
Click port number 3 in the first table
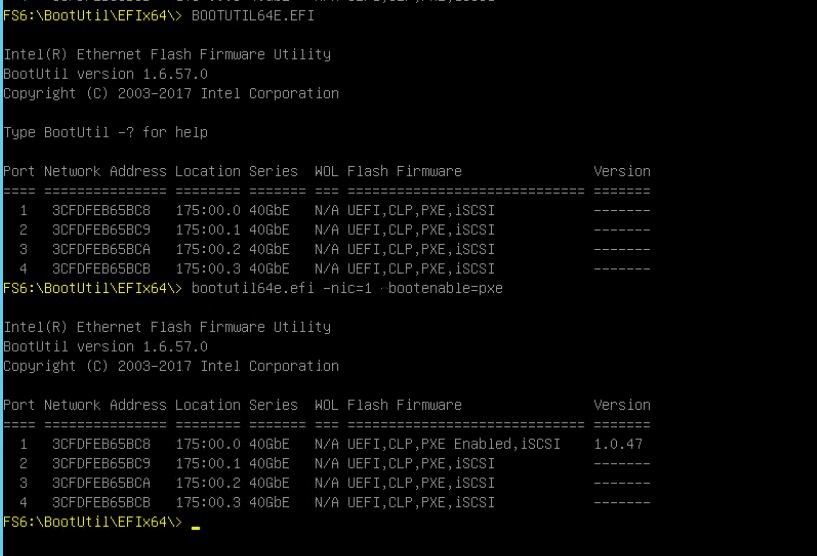click(x=23, y=249)
